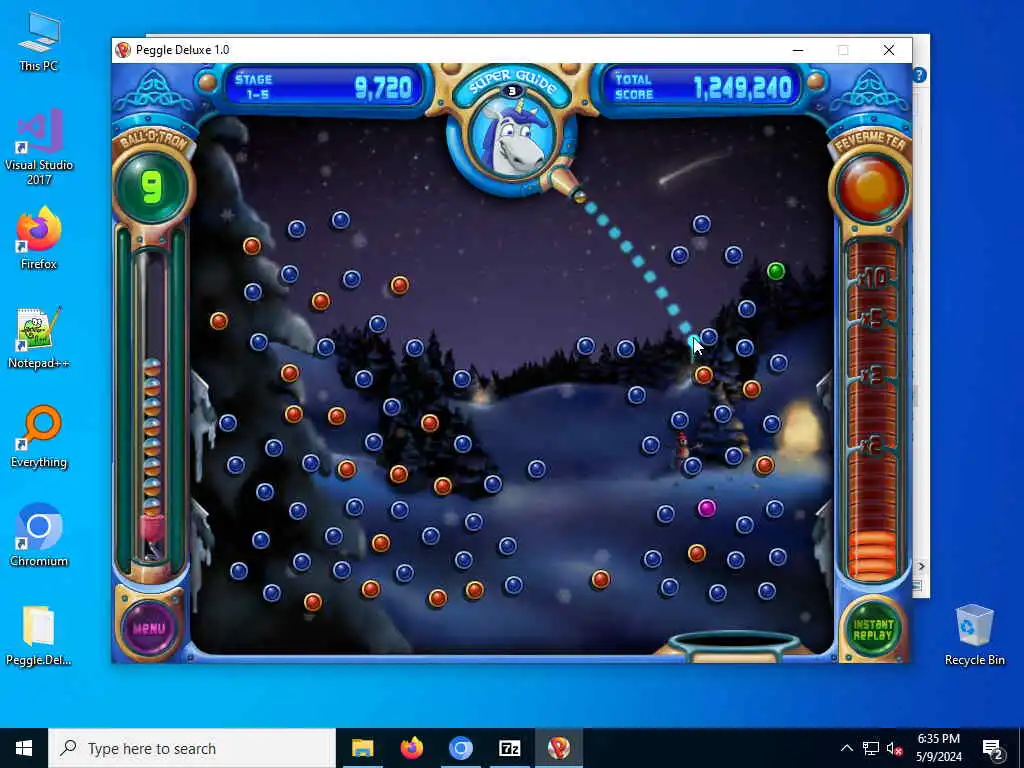Click the Stage 1-5 label
The image size is (1024, 768).
pos(253,87)
